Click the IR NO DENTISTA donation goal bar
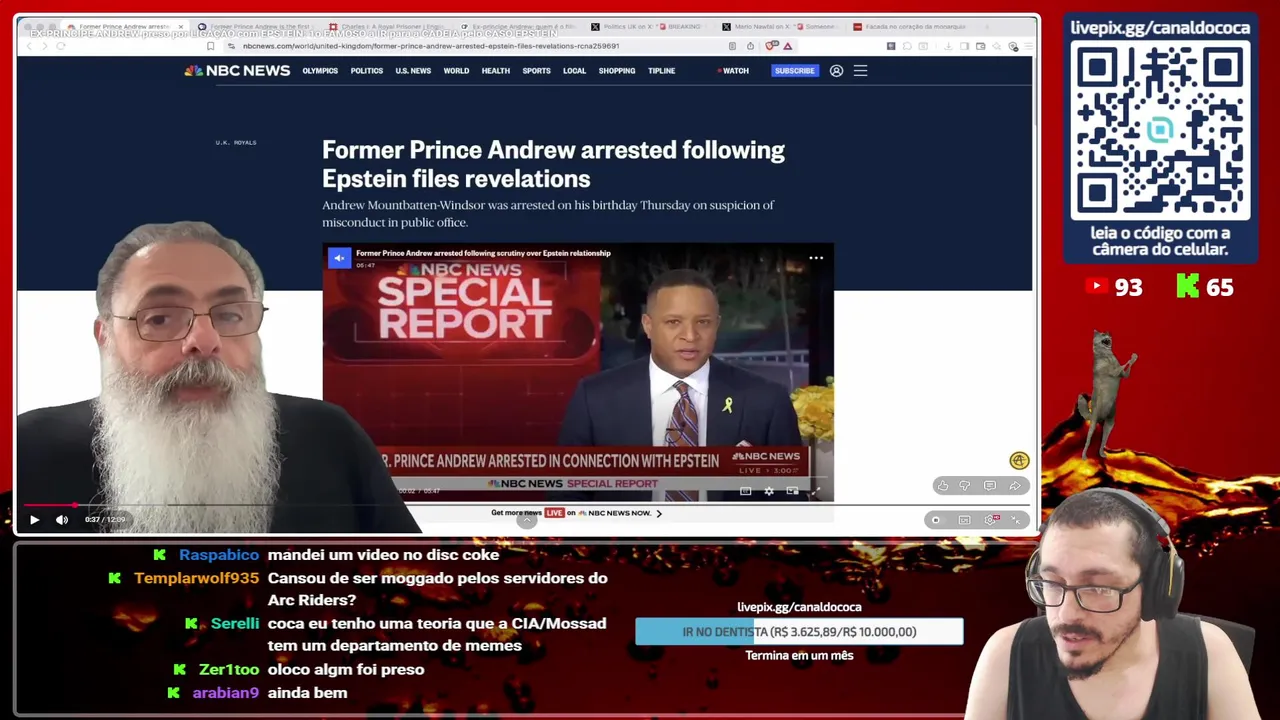1280x720 pixels. coord(799,632)
